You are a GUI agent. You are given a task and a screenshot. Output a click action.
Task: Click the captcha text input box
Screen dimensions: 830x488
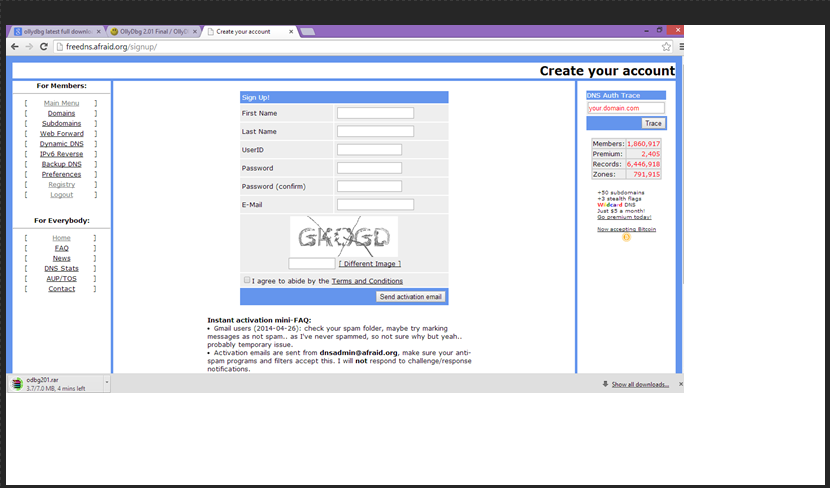point(312,263)
